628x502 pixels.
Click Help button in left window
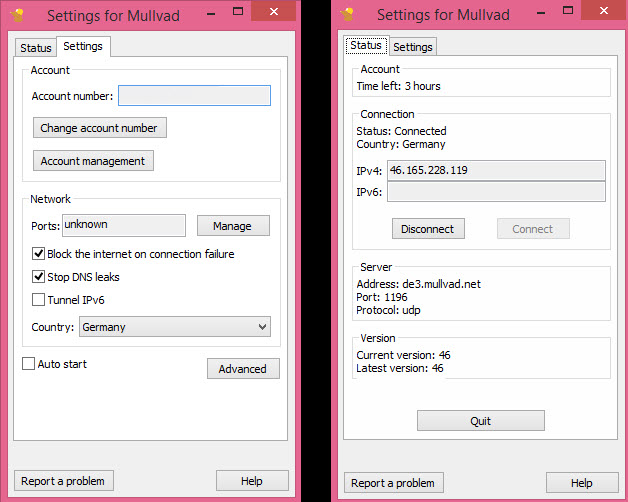coord(252,481)
